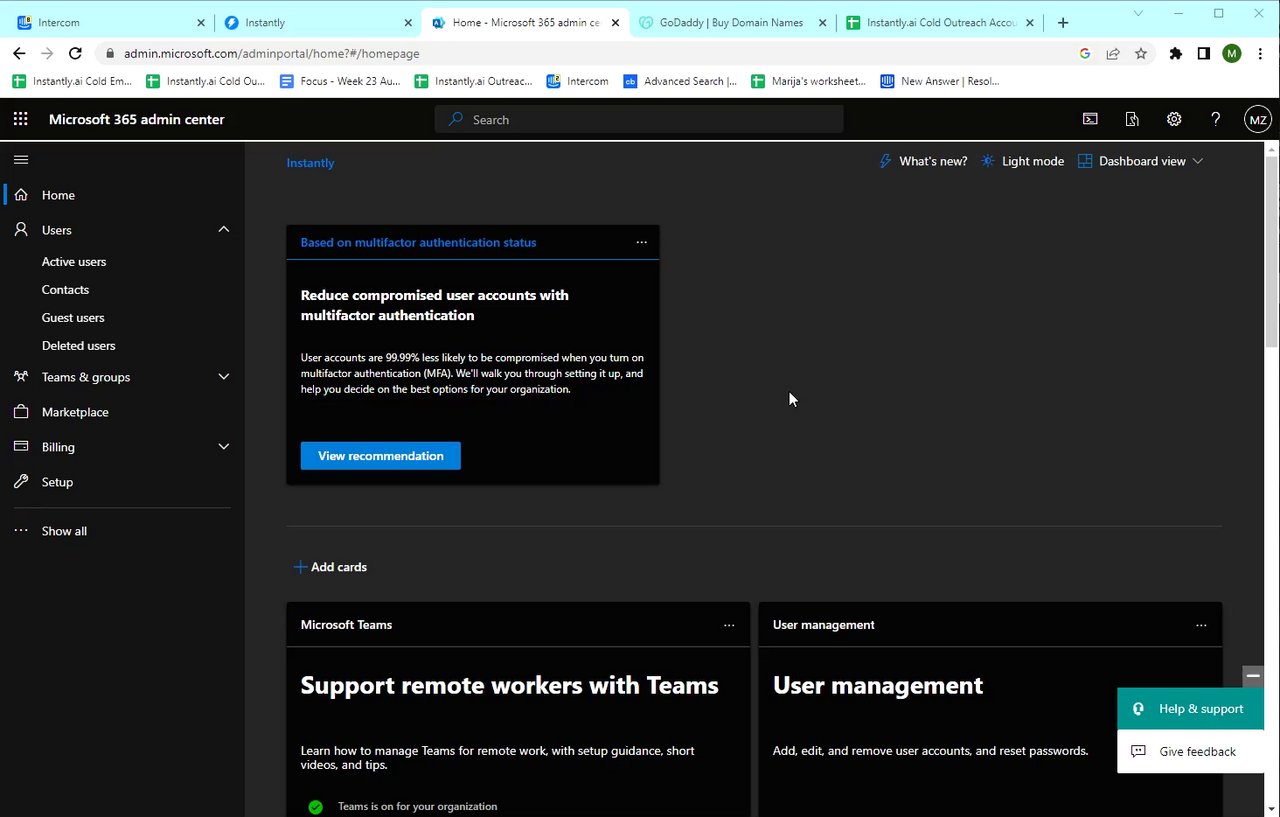The width and height of the screenshot is (1280, 817).
Task: Close the GoDaddy browser tab
Action: (822, 22)
